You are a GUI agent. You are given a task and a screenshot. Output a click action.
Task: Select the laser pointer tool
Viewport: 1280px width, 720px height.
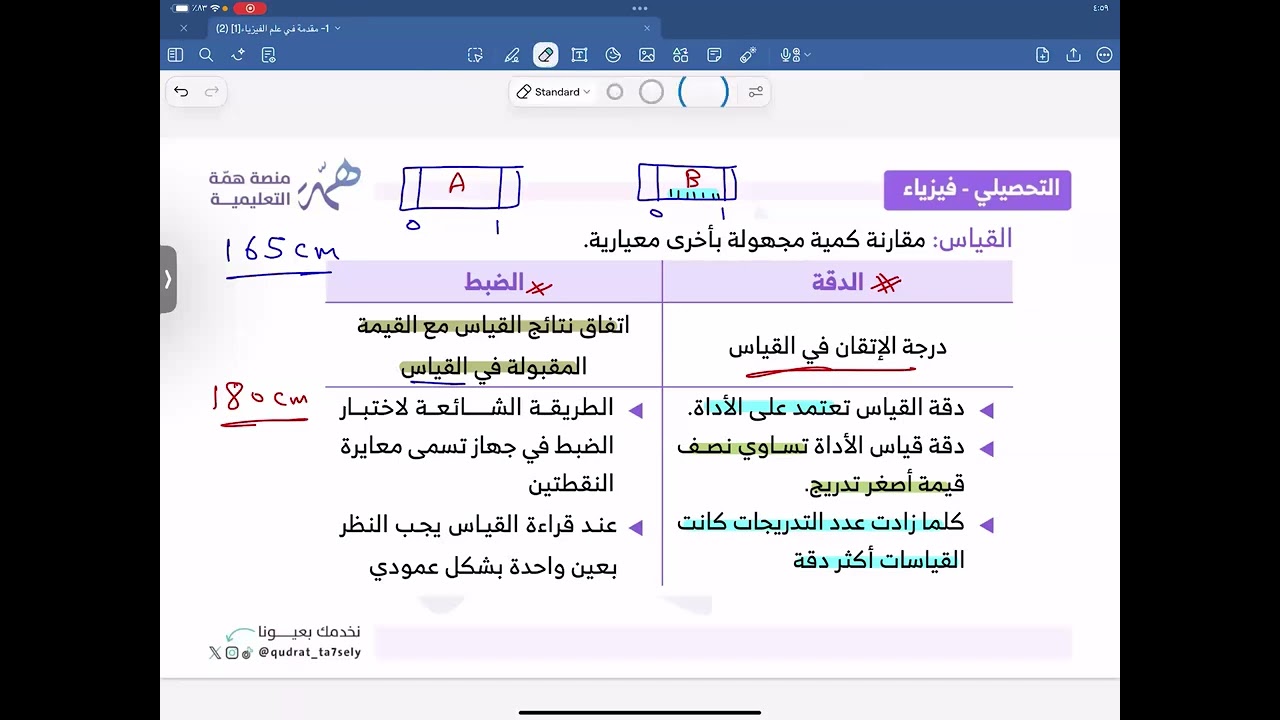coord(748,55)
